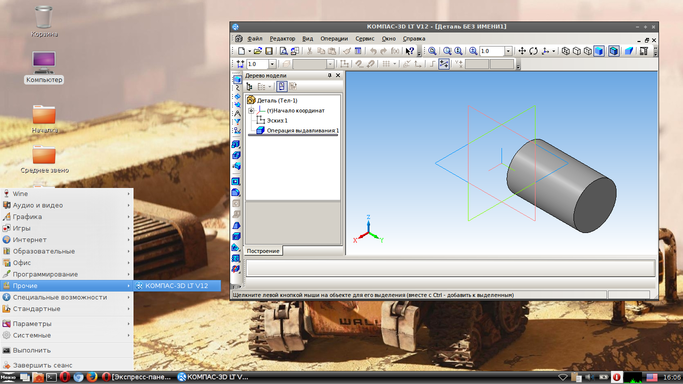683x384 pixels.
Task: Toggle perspective view icon
Action: [x=629, y=51]
